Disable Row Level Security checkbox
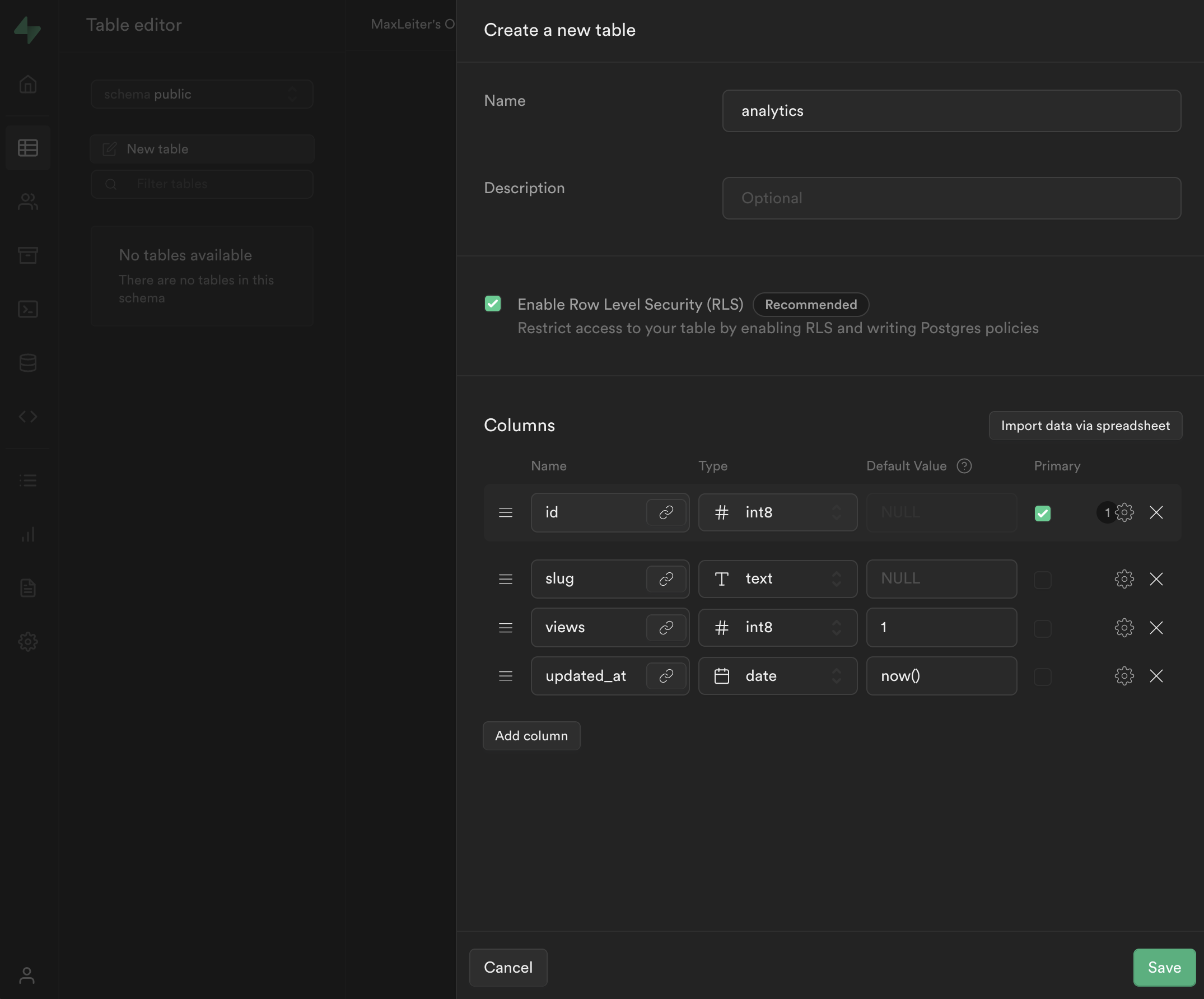This screenshot has height=999, width=1204. [x=492, y=304]
